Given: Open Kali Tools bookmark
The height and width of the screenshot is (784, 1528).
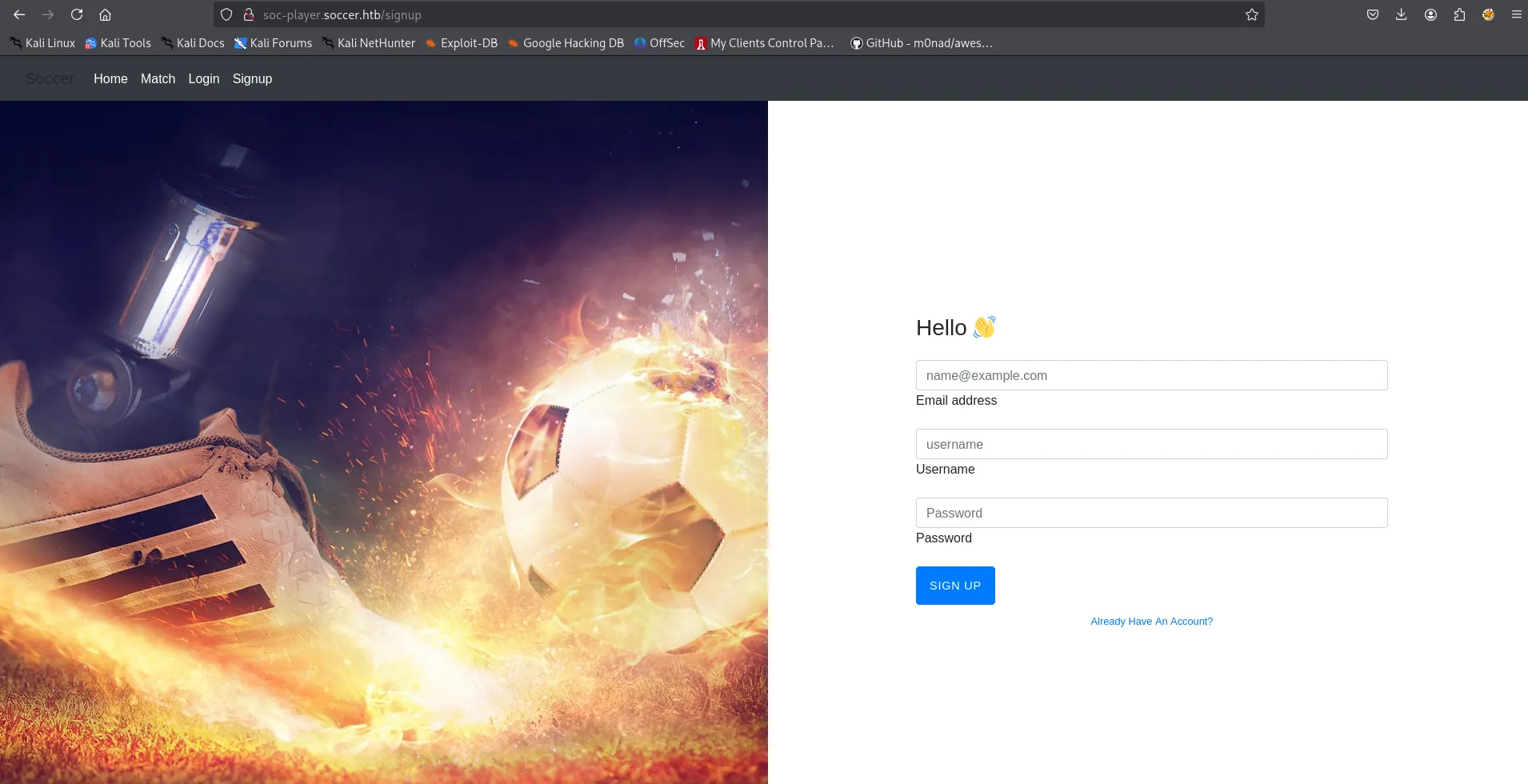Looking at the screenshot, I should point(118,43).
